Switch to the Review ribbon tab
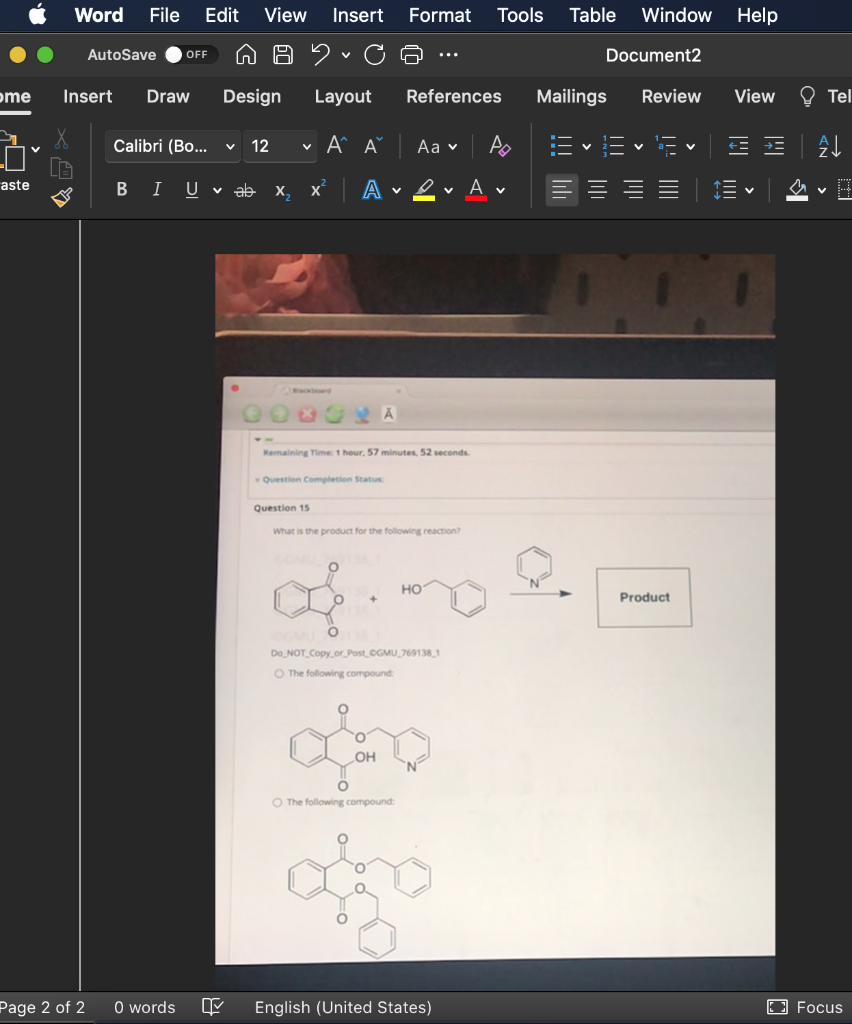The height and width of the screenshot is (1024, 852). coord(670,97)
